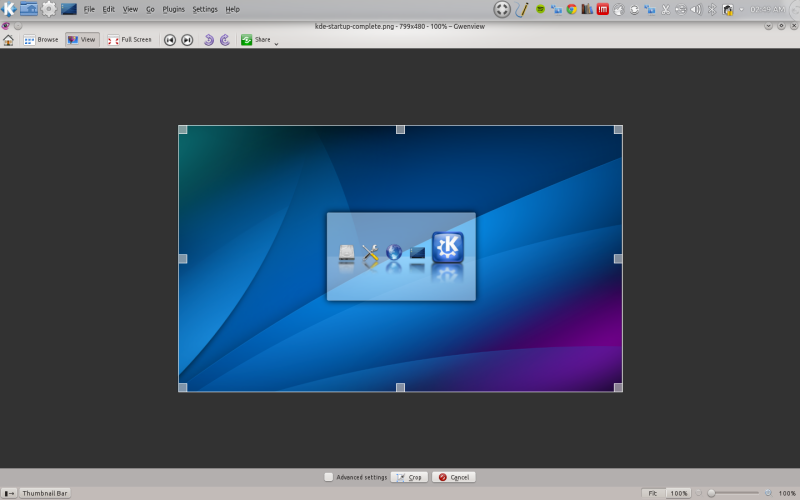Launch system settings gear icon
This screenshot has width=800, height=500.
pos(48,9)
